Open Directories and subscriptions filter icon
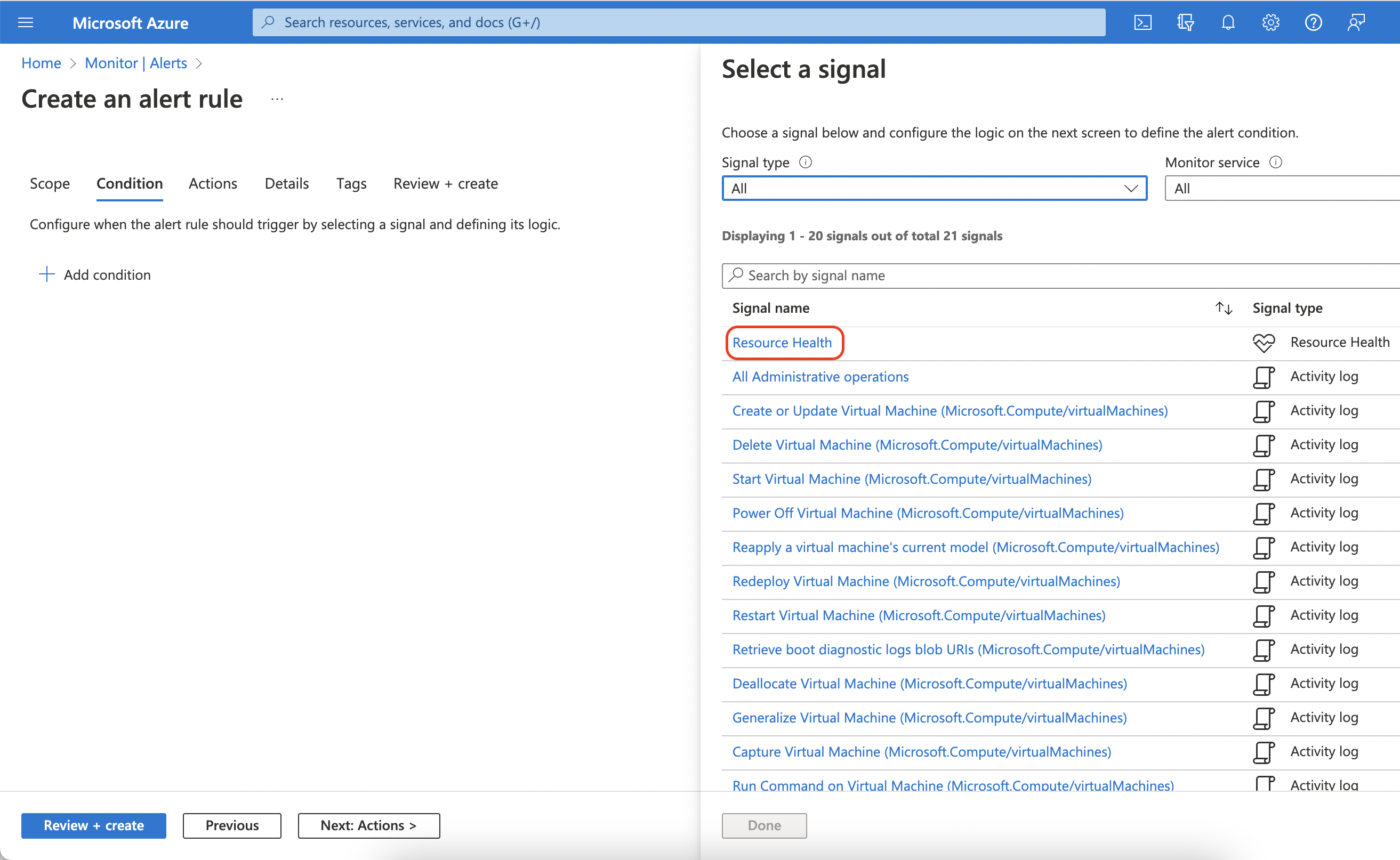Screen dimensions: 1400x860 [1185, 22]
